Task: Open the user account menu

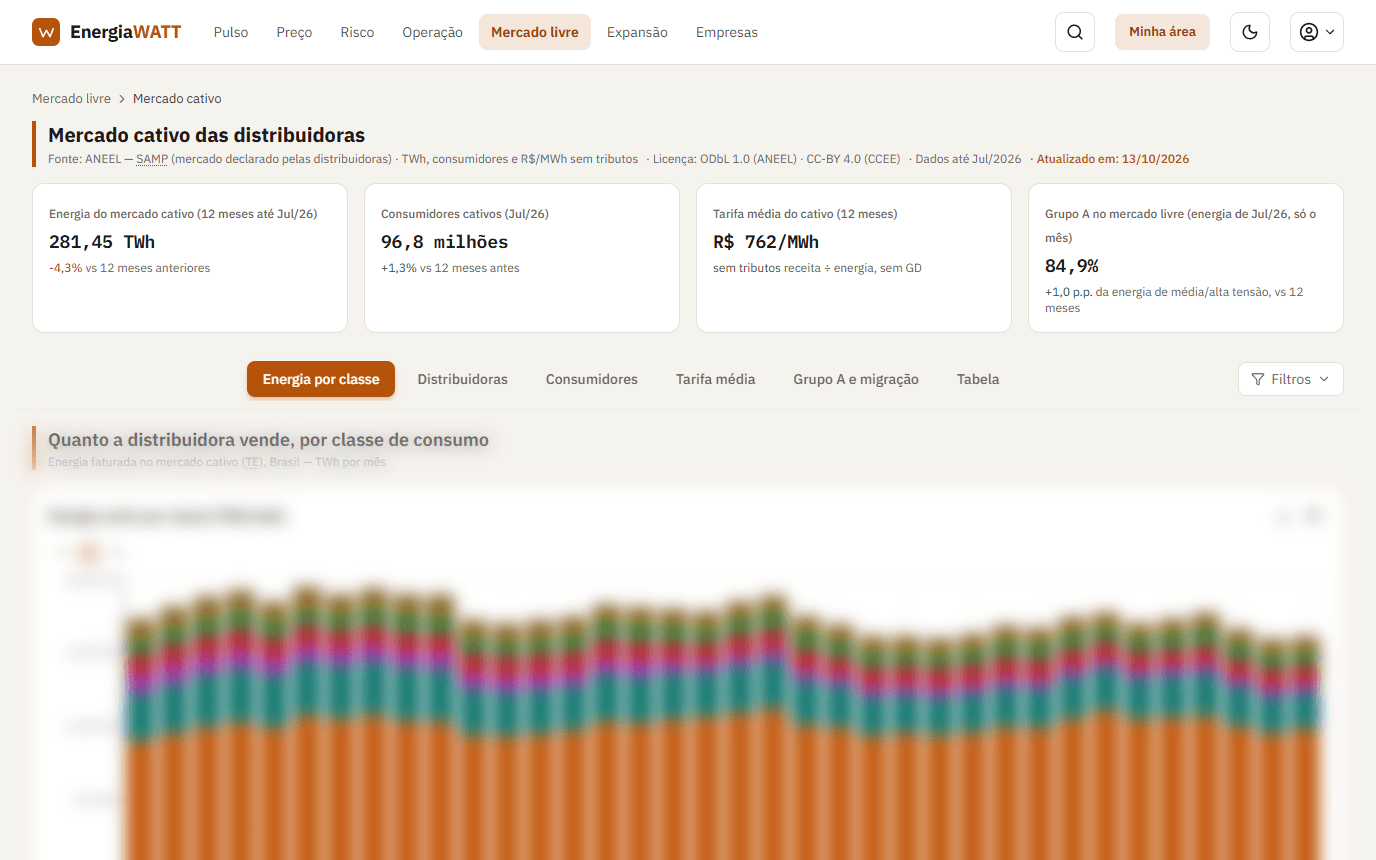Action: tap(1316, 32)
